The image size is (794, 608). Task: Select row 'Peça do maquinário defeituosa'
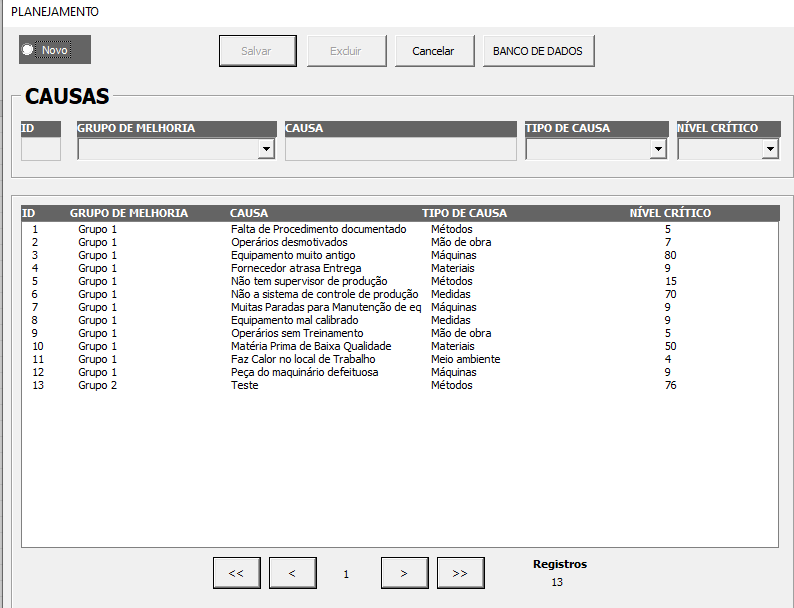(400, 372)
